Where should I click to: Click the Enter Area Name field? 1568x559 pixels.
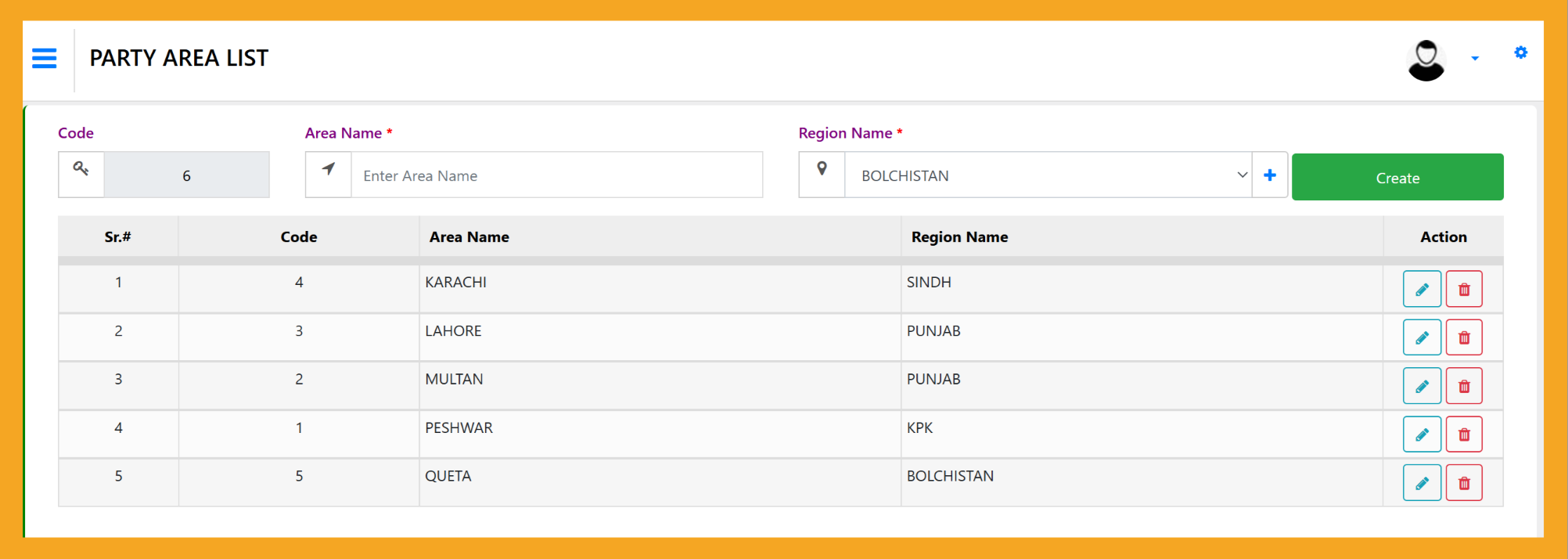556,175
